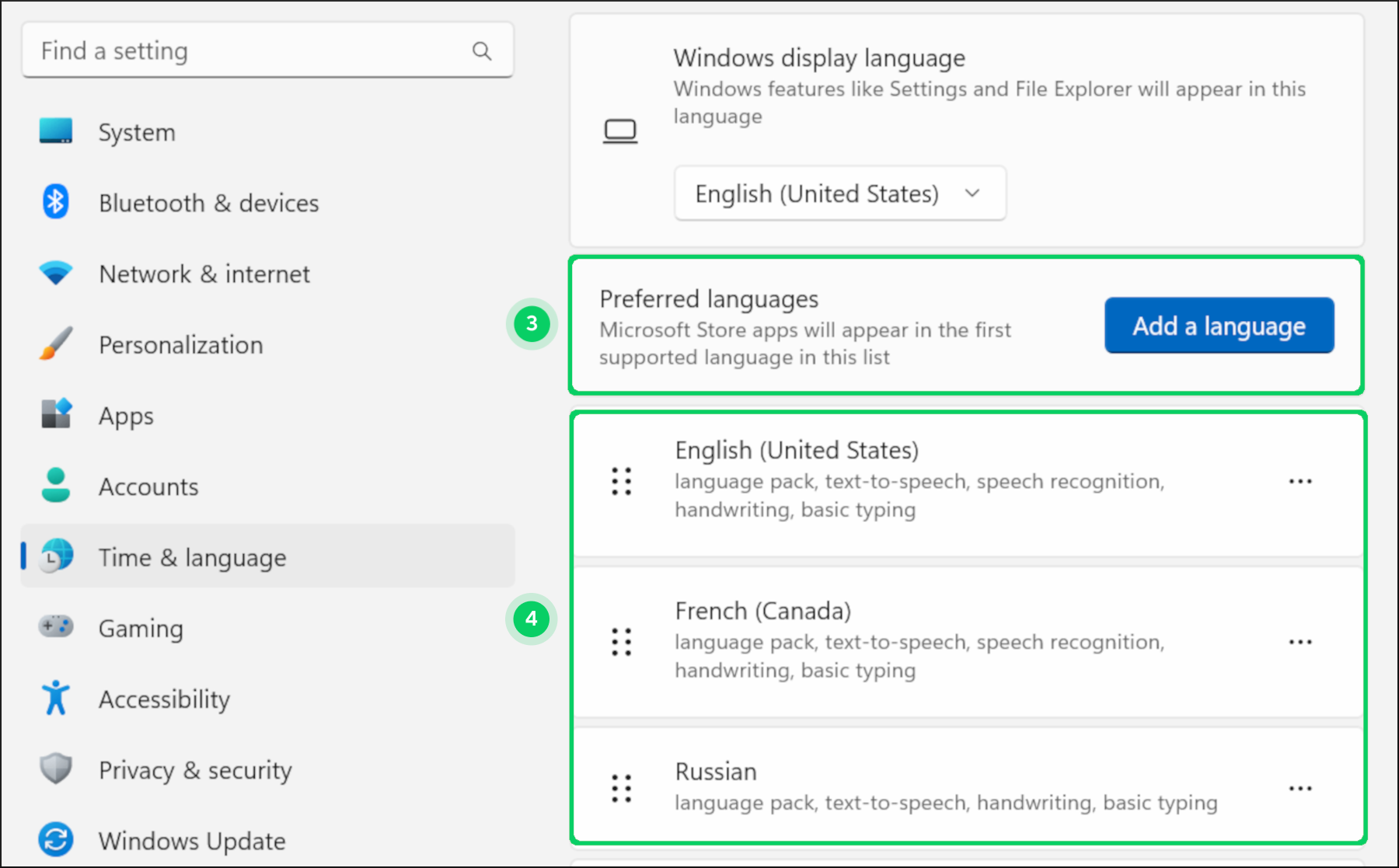Click the Personalization paintbrush icon
The height and width of the screenshot is (868, 1399).
click(x=56, y=344)
